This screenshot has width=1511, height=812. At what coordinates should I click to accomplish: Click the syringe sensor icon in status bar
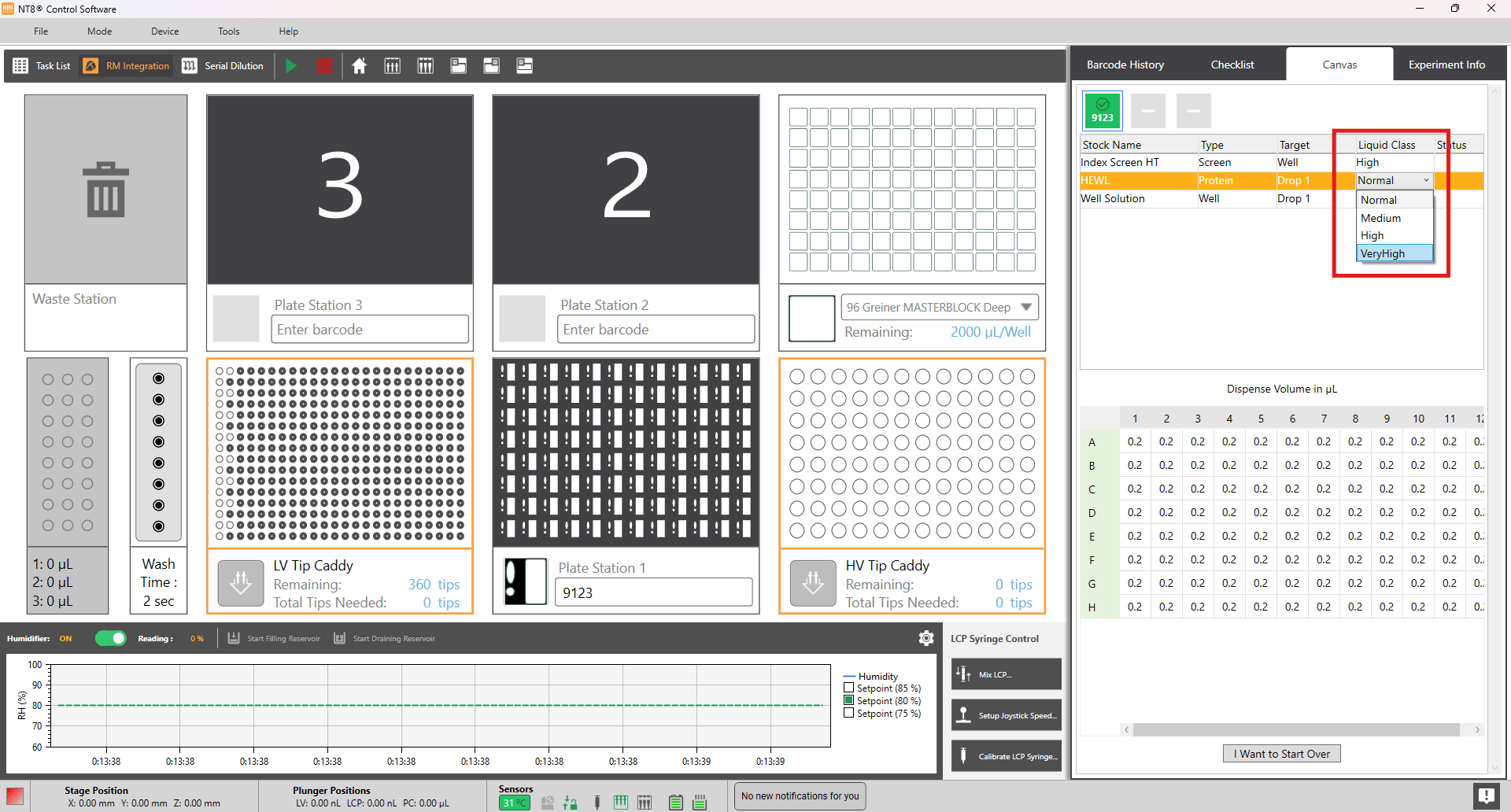coord(597,803)
